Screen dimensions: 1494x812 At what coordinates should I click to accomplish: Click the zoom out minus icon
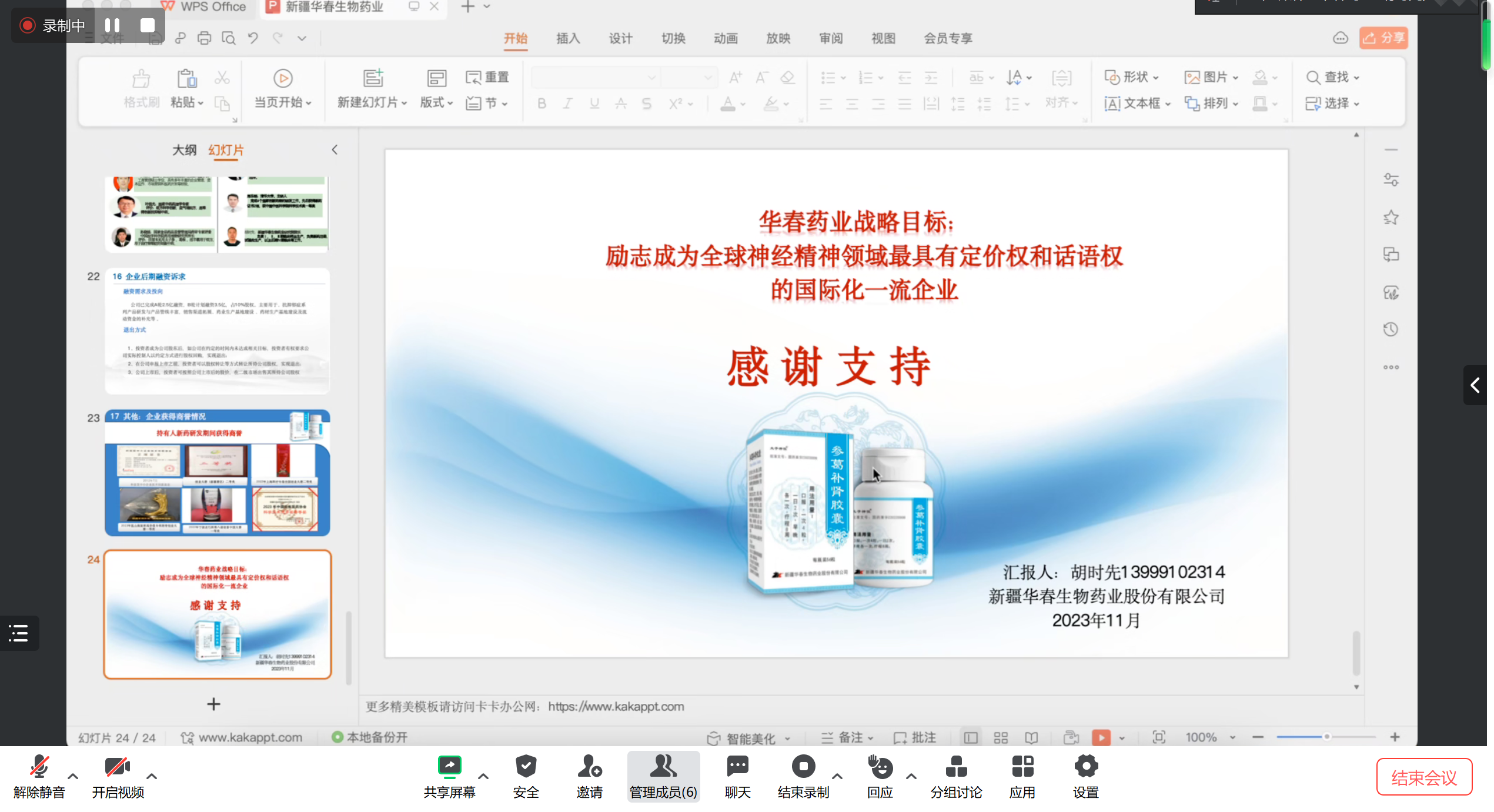pos(1258,737)
